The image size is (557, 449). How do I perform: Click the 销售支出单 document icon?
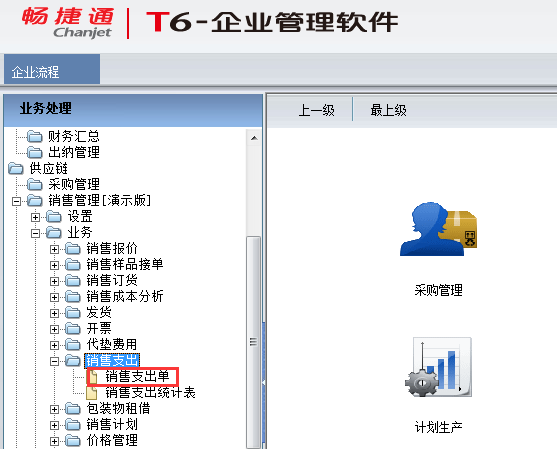point(93,377)
